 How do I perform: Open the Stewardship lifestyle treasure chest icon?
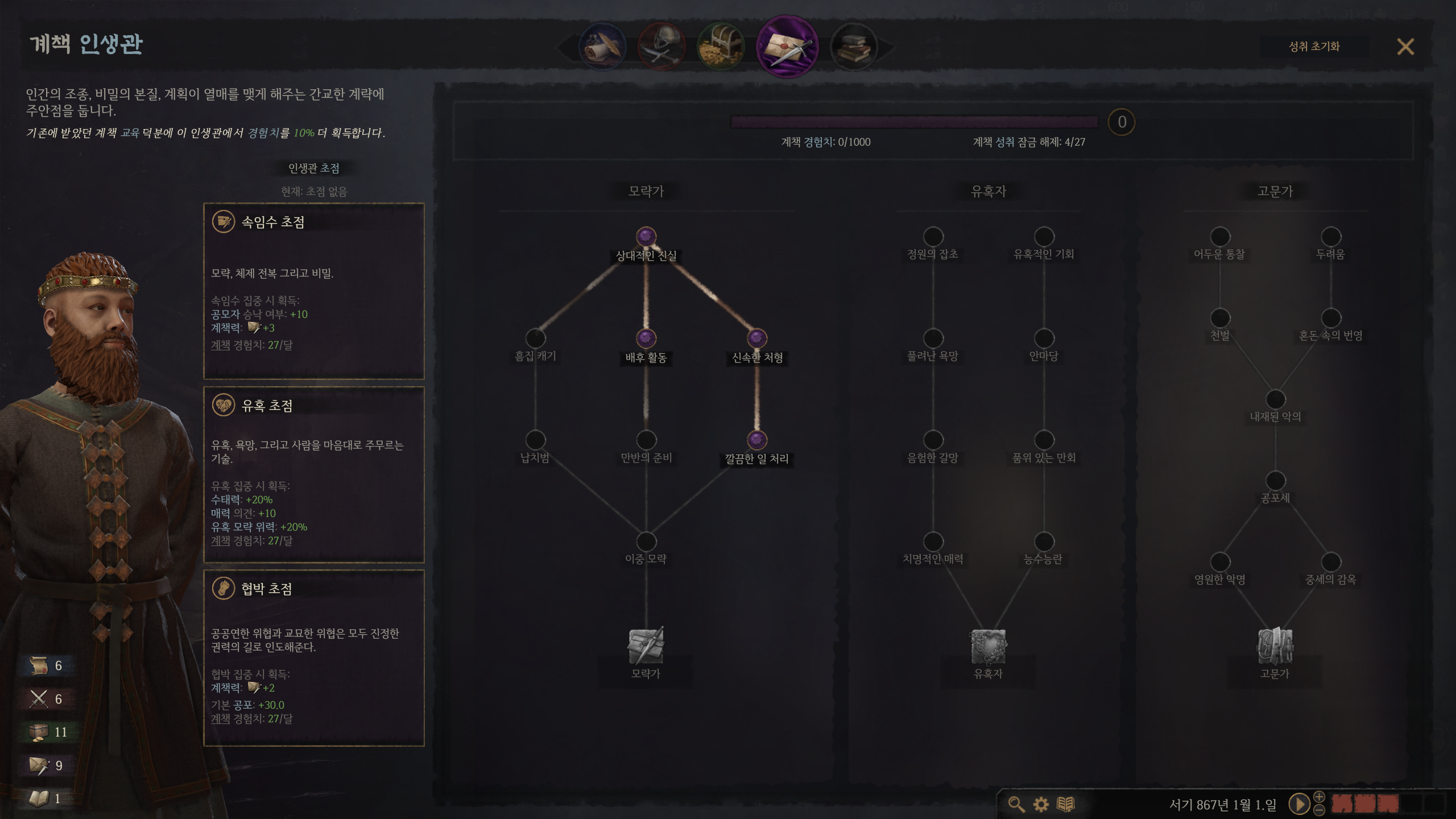[721, 47]
